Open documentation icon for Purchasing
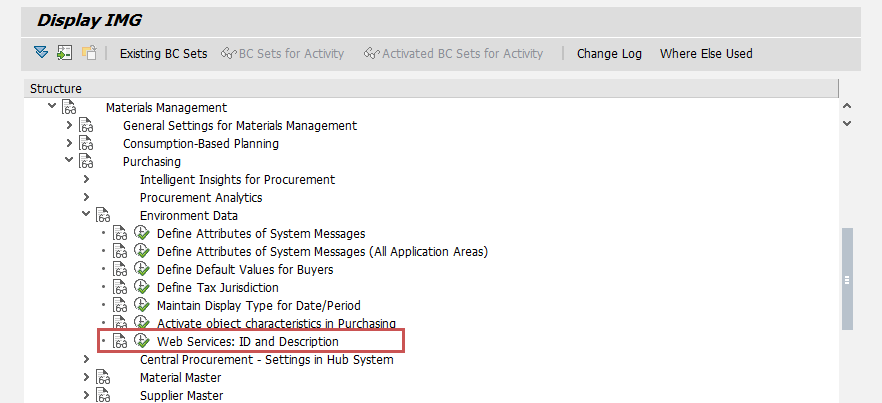 click(86, 162)
